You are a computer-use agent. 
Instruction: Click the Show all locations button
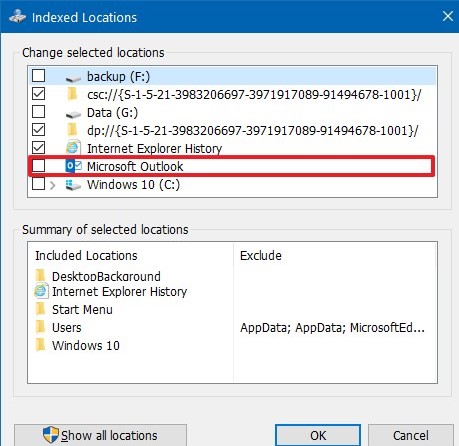click(100, 435)
